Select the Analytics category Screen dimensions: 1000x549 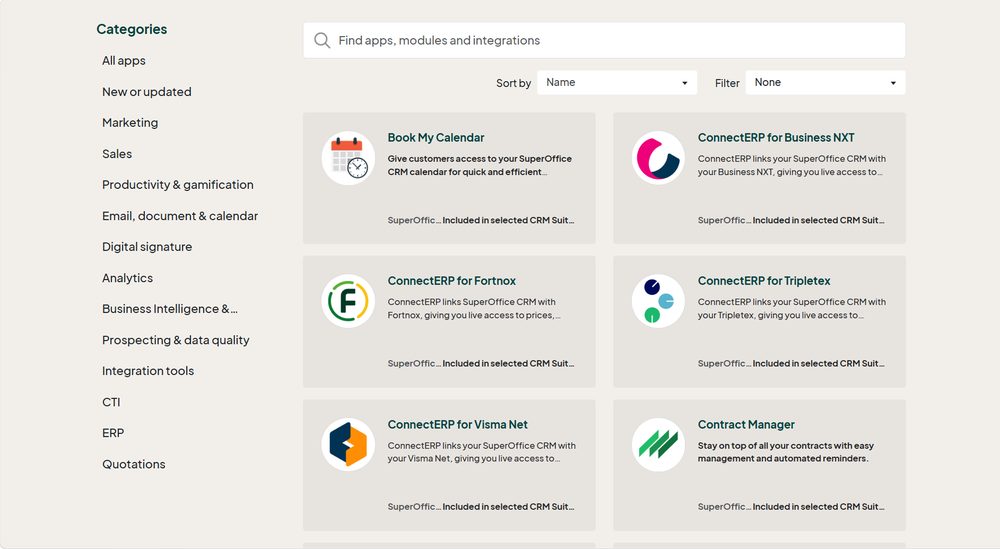pos(128,278)
